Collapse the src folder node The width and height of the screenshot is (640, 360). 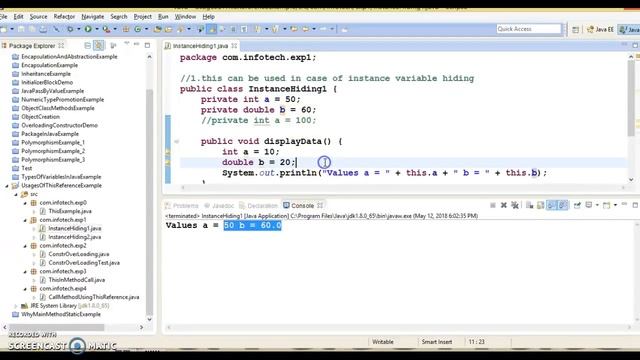(x=16, y=194)
